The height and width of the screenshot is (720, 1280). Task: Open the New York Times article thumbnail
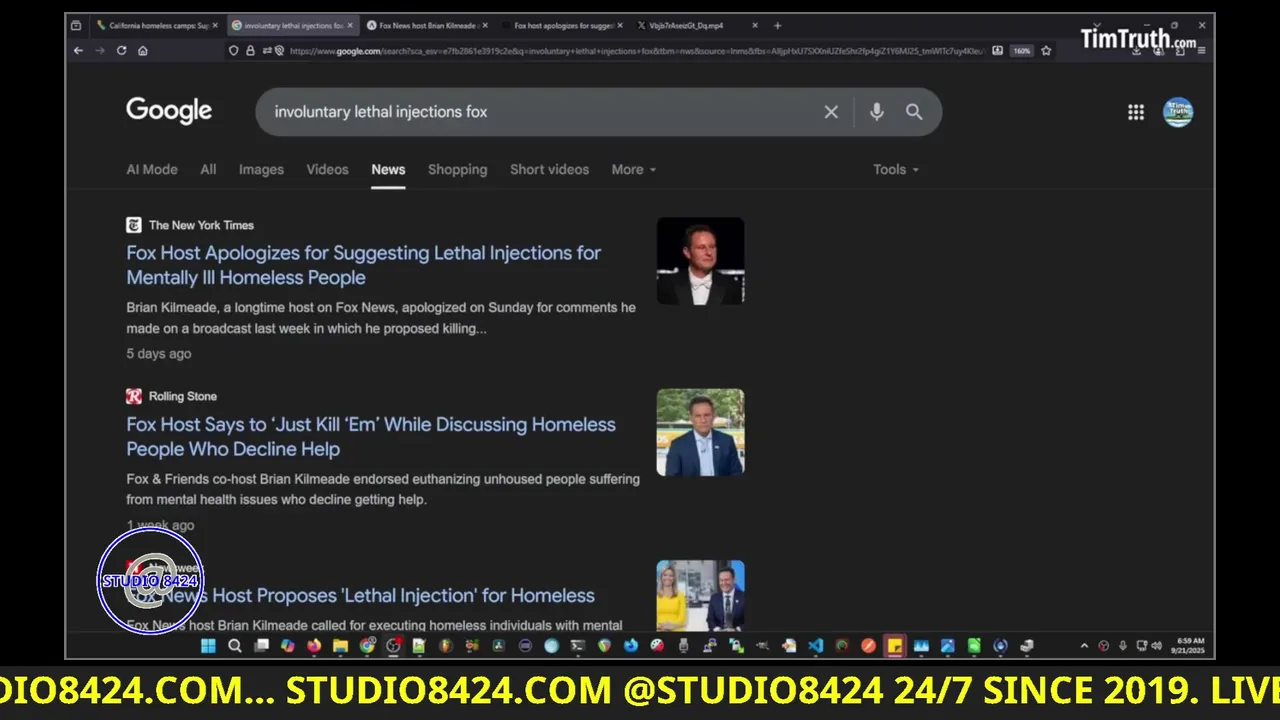[700, 261]
